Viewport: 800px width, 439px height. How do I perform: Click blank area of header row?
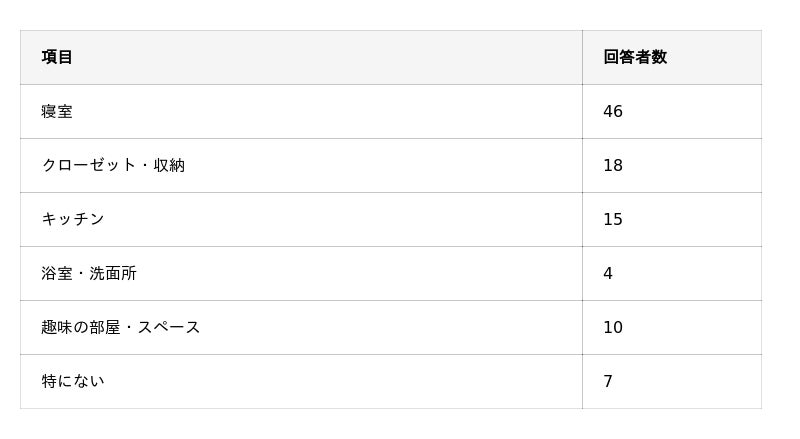click(x=327, y=57)
